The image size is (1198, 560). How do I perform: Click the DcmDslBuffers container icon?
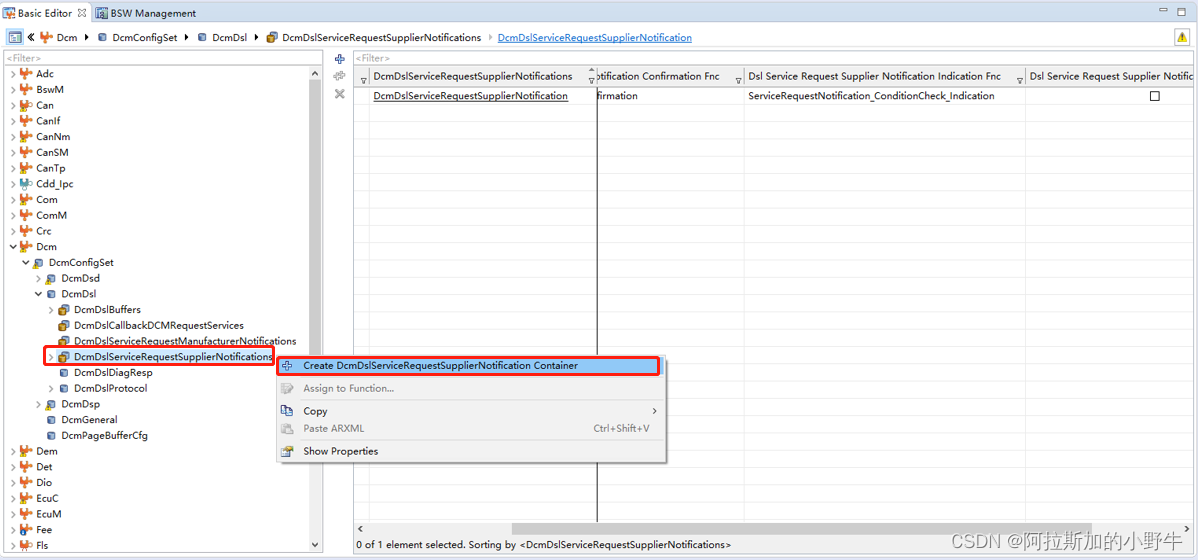point(64,309)
